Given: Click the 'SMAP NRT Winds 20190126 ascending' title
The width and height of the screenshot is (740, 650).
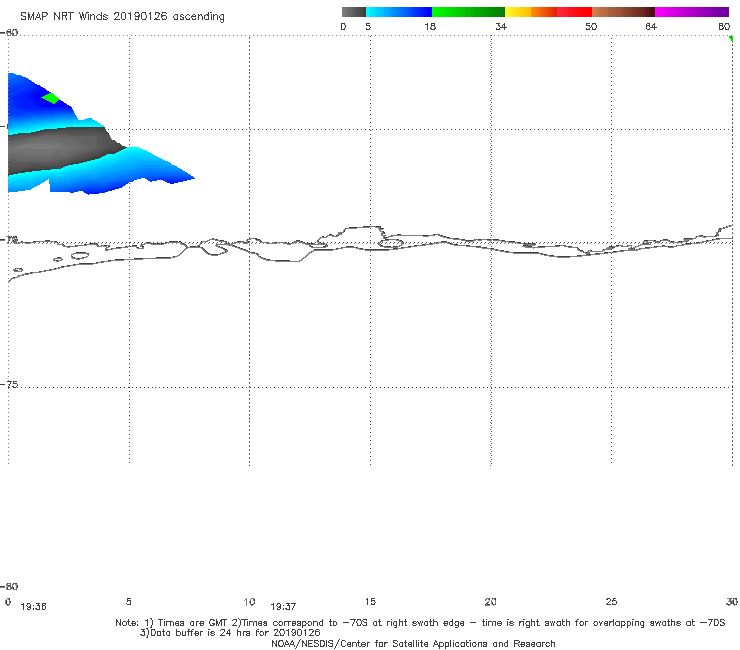Looking at the screenshot, I should [x=122, y=16].
